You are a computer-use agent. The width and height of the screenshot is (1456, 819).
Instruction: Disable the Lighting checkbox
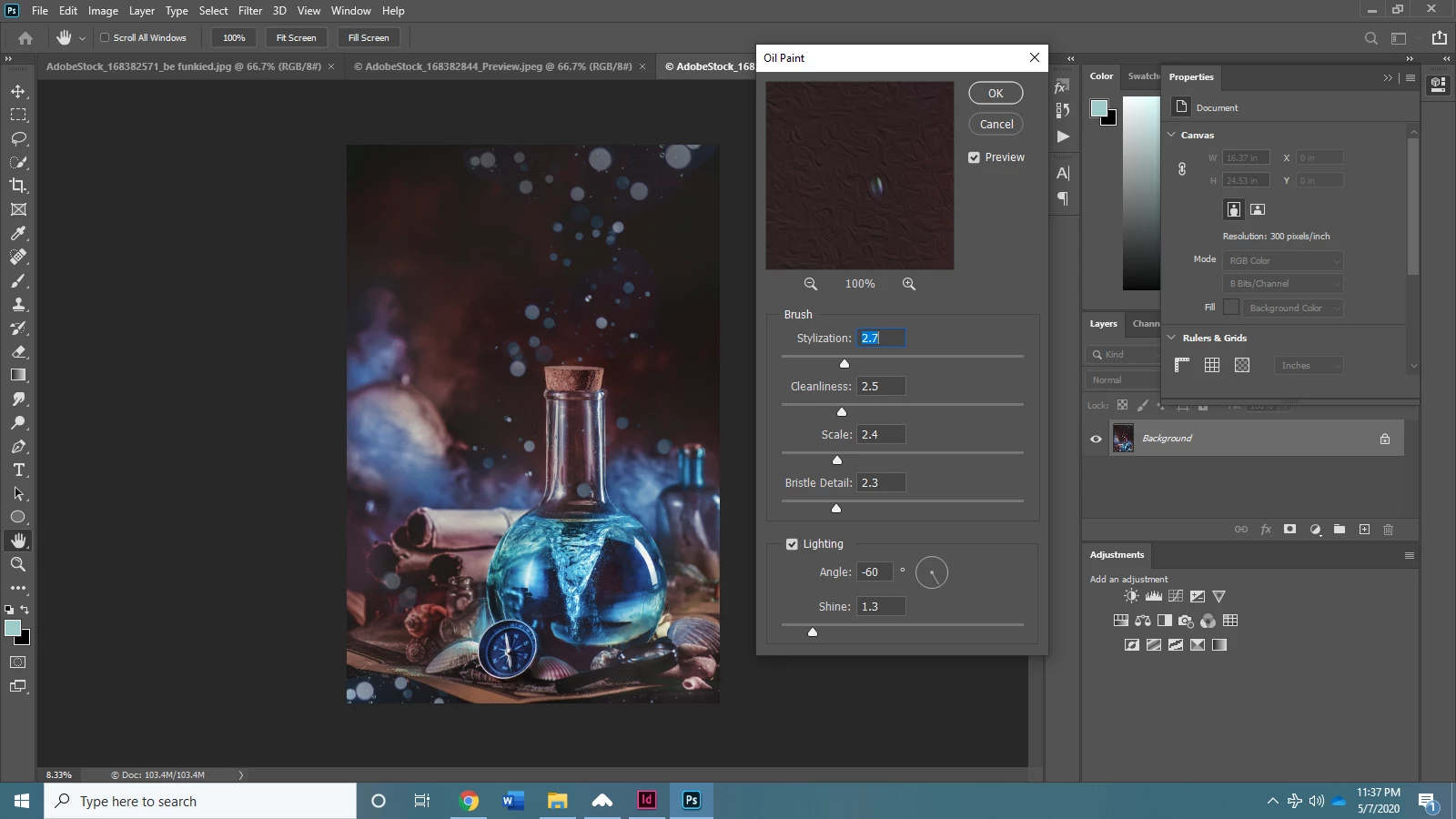(x=792, y=544)
